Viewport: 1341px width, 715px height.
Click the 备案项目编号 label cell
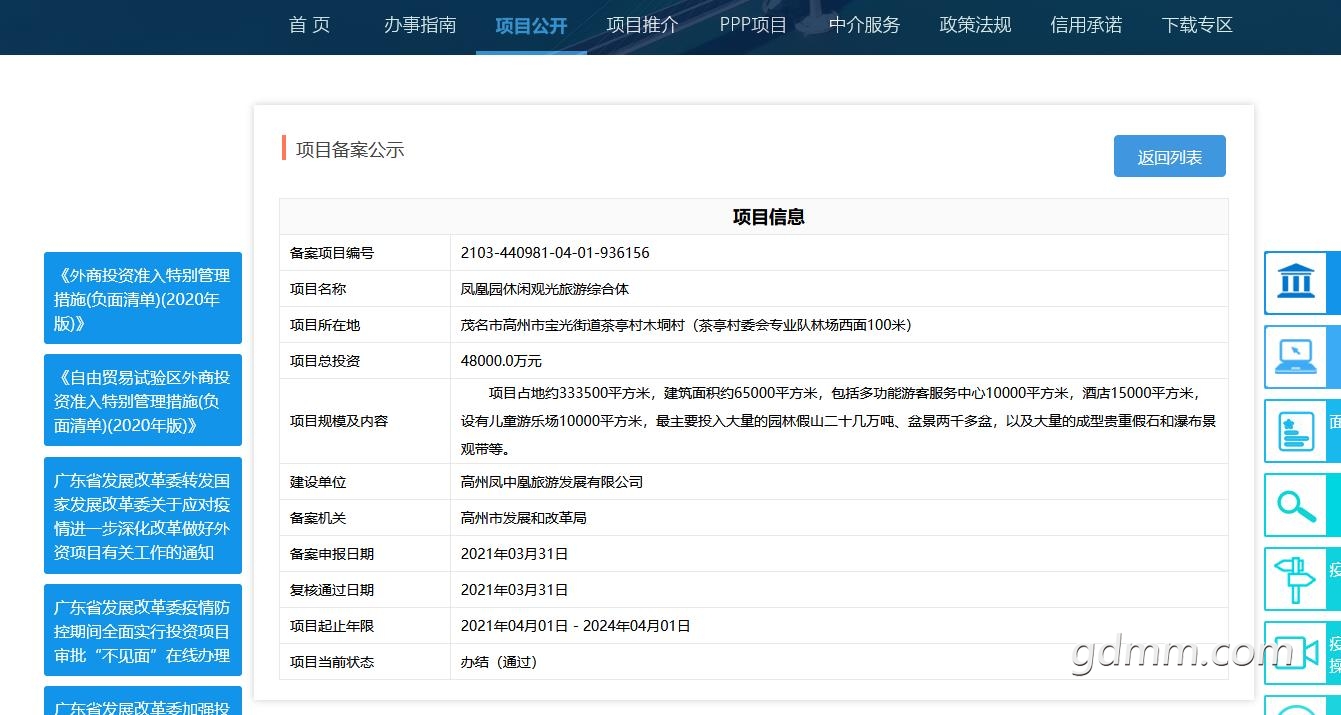coord(365,253)
